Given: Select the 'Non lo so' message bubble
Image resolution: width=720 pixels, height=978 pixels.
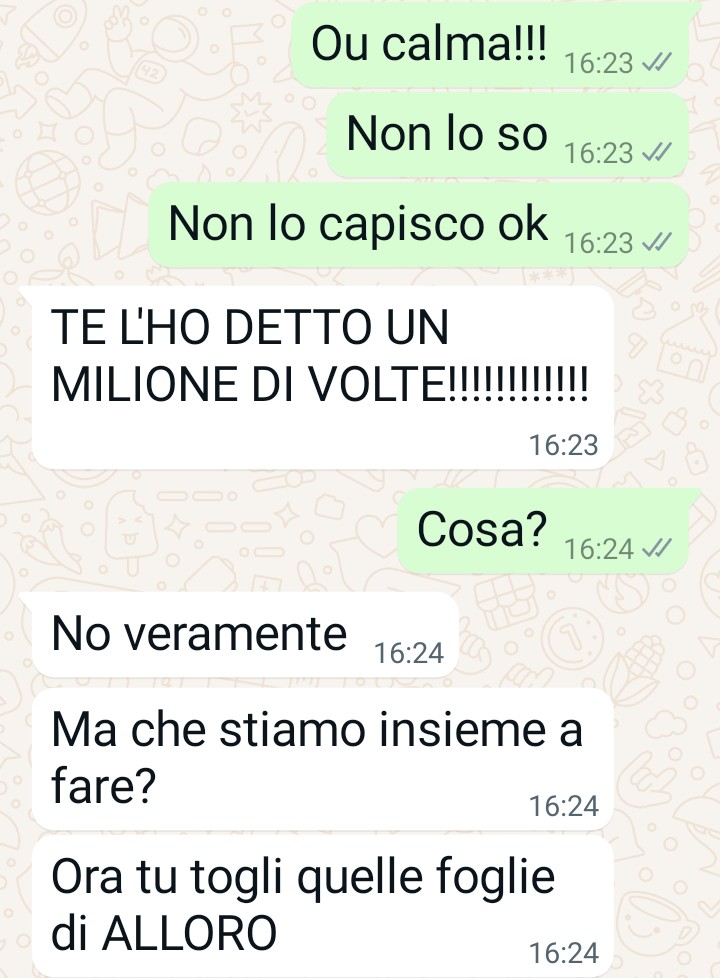Looking at the screenshot, I should (x=508, y=135).
